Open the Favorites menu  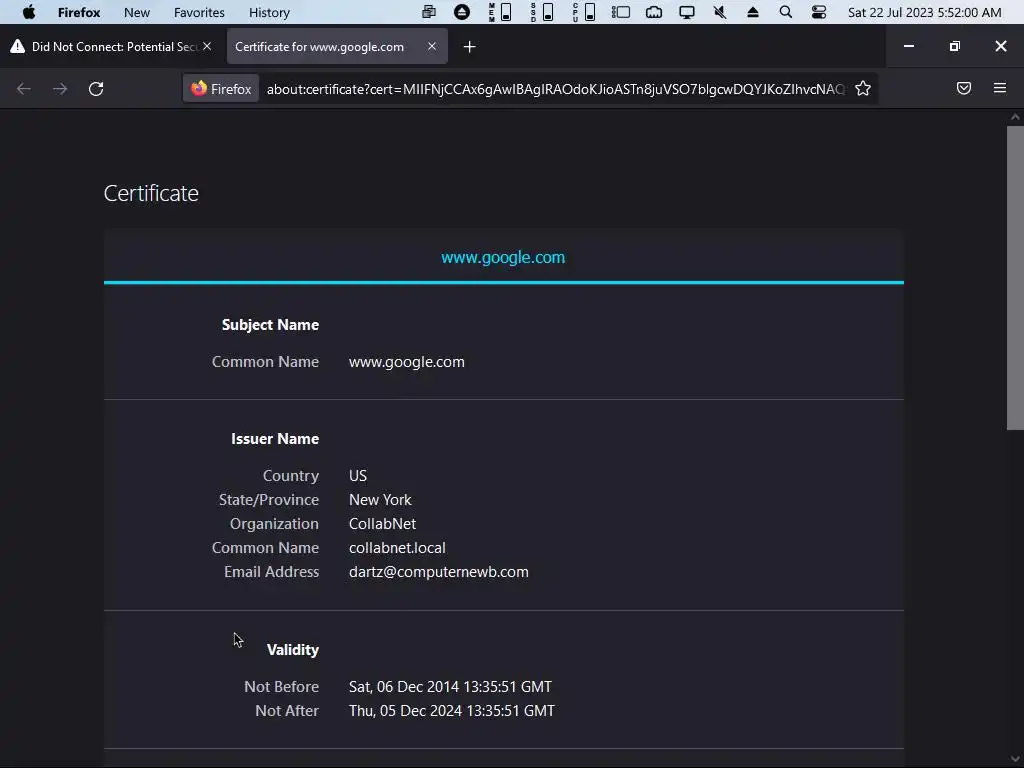click(199, 12)
